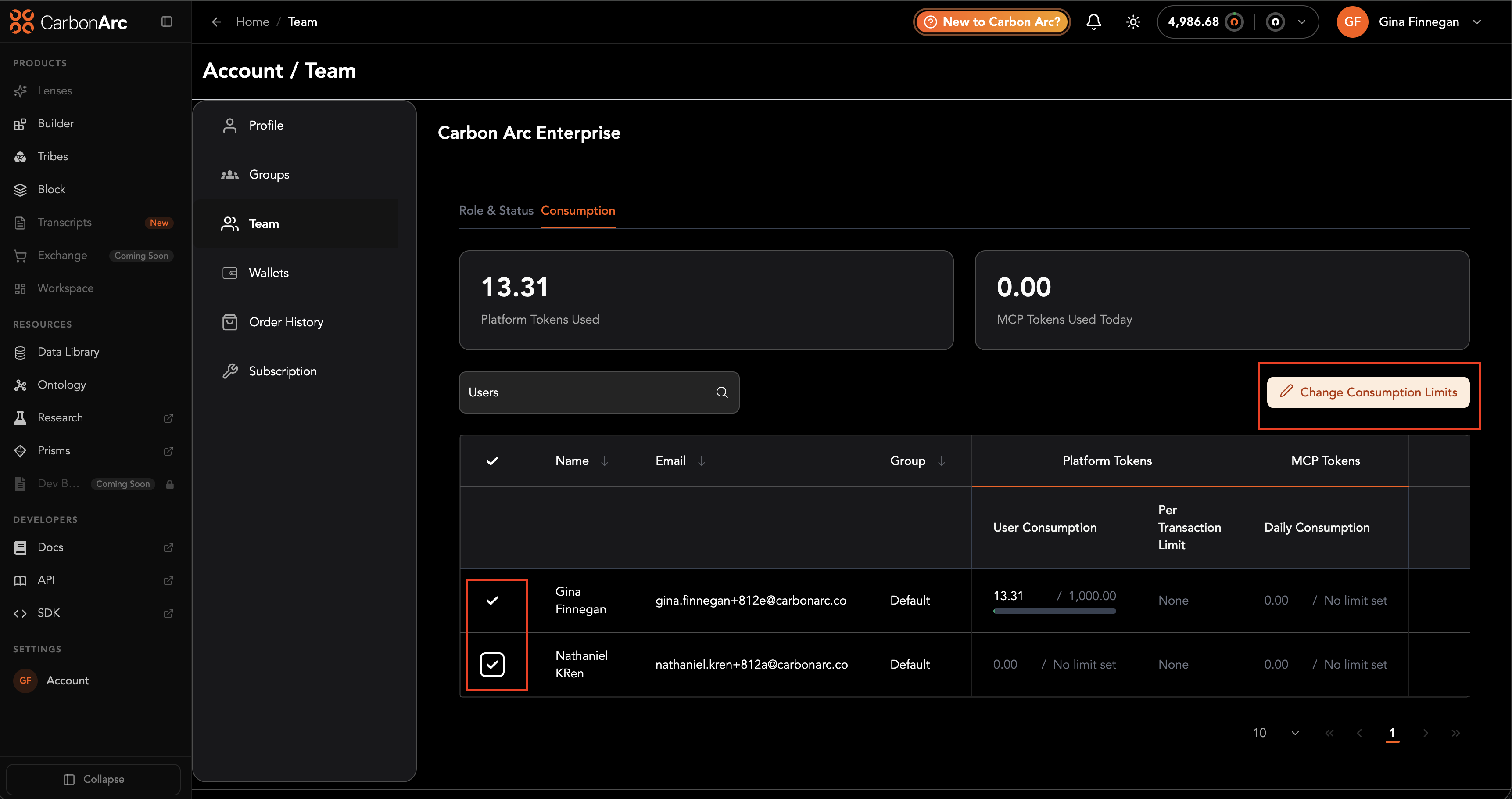Go to the next page of results

1426,733
